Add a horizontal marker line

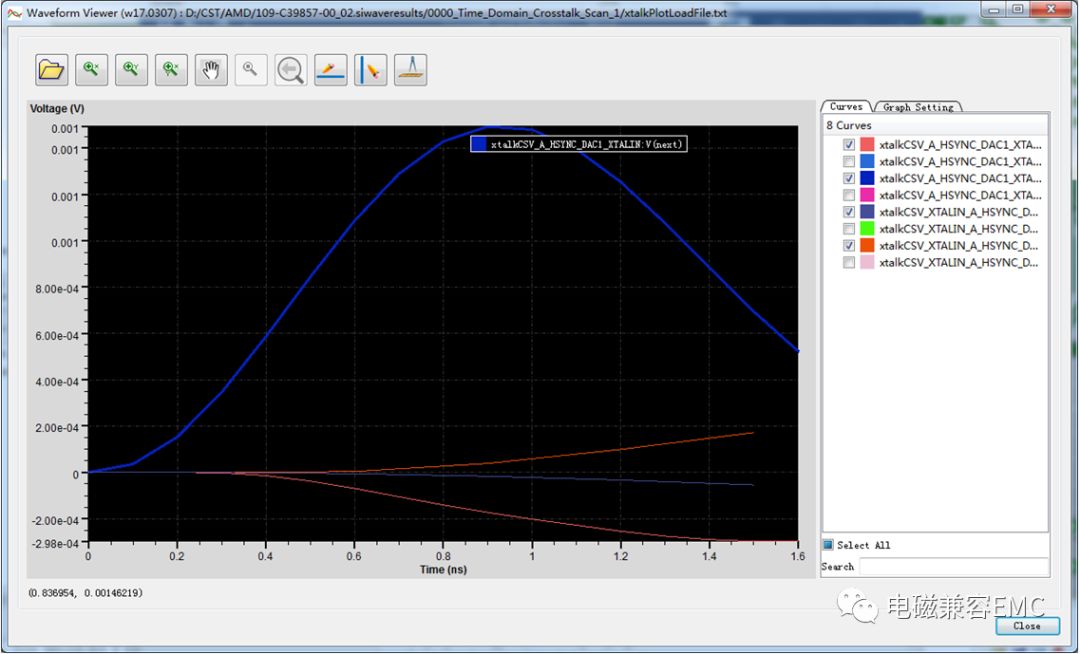pos(331,70)
